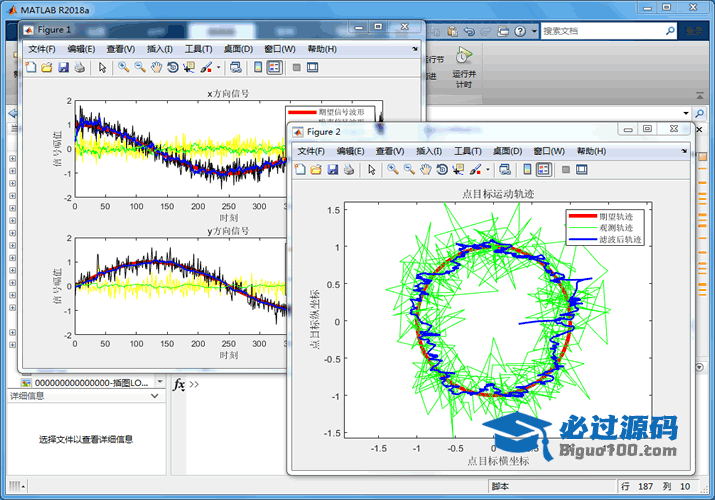Activate Rotate 3D tool in Figure 1

172,68
